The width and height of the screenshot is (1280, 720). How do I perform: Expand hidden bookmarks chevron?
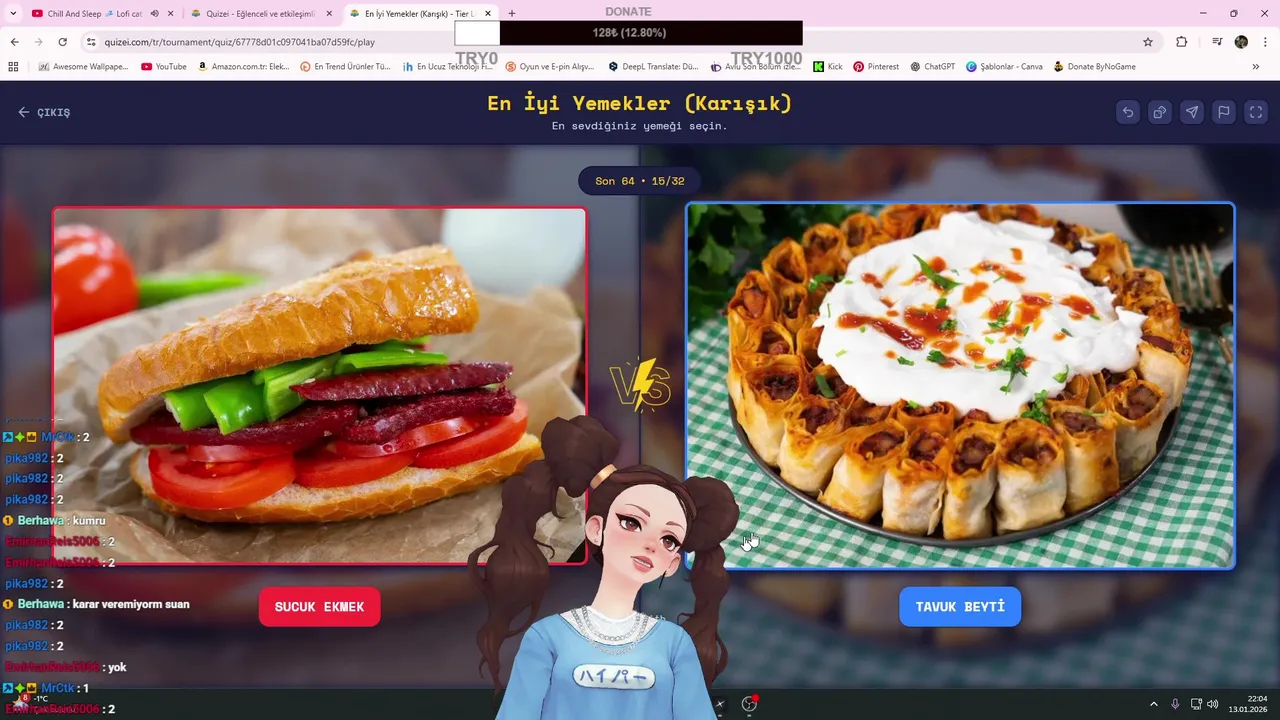(1256, 67)
